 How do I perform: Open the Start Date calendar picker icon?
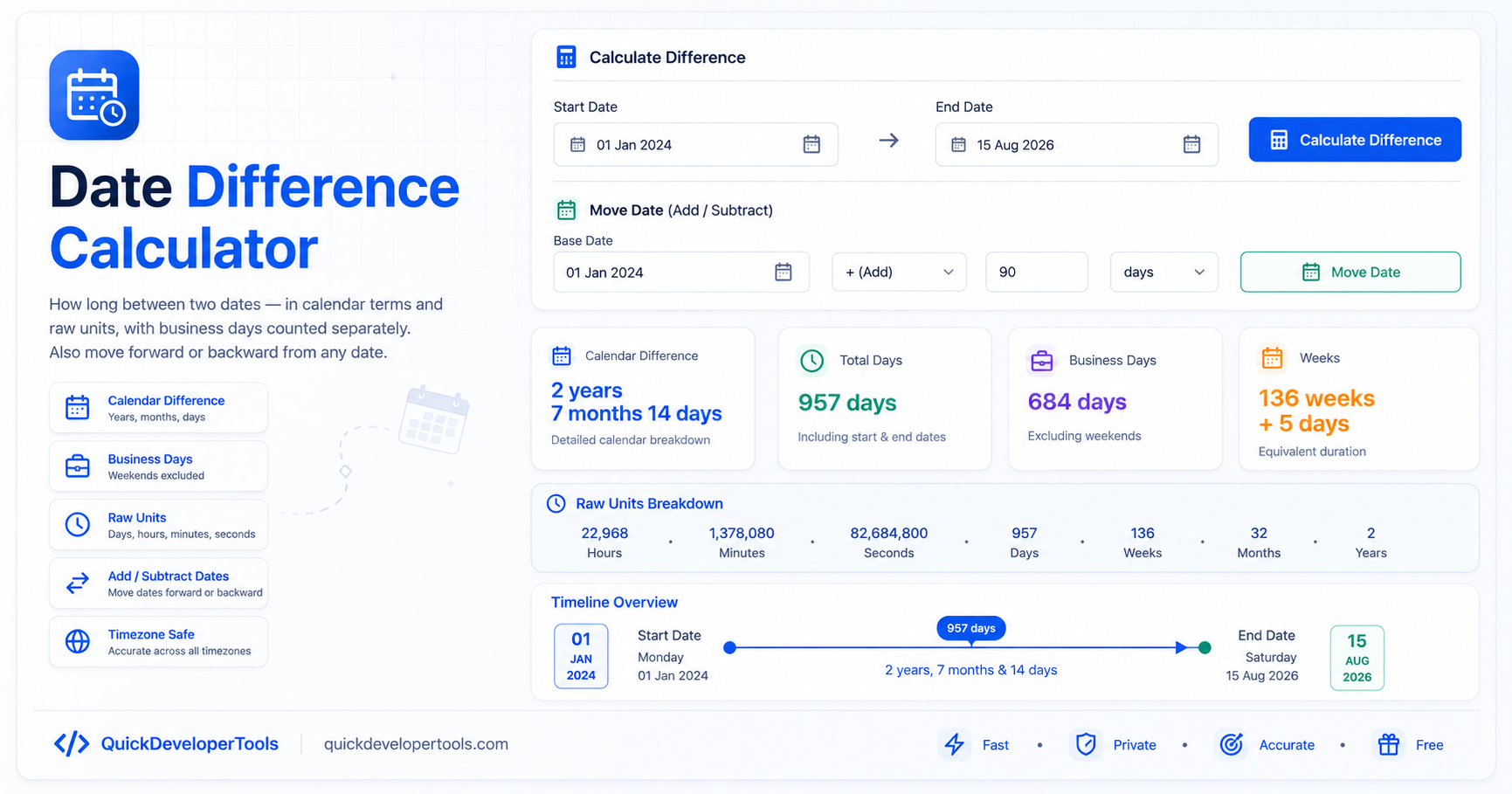tap(811, 144)
